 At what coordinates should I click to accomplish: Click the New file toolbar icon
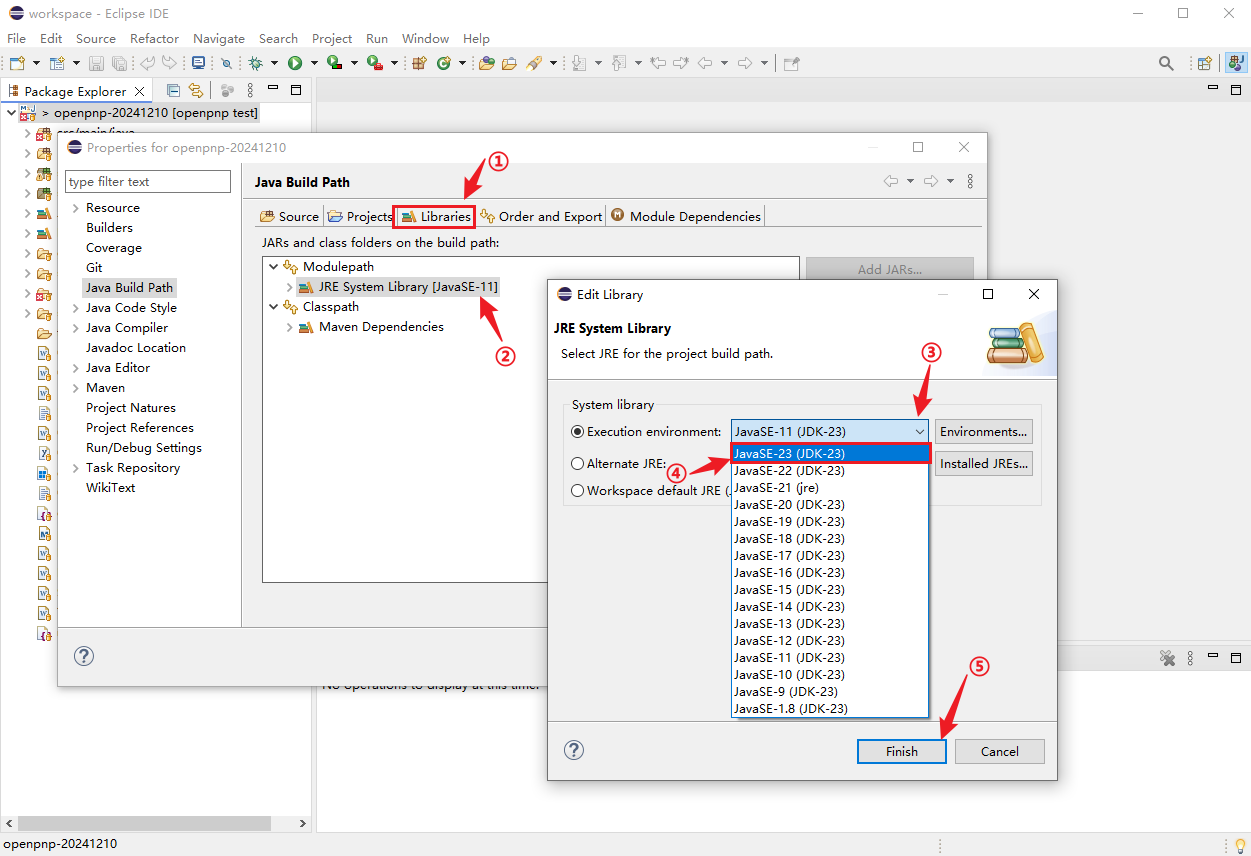(17, 63)
